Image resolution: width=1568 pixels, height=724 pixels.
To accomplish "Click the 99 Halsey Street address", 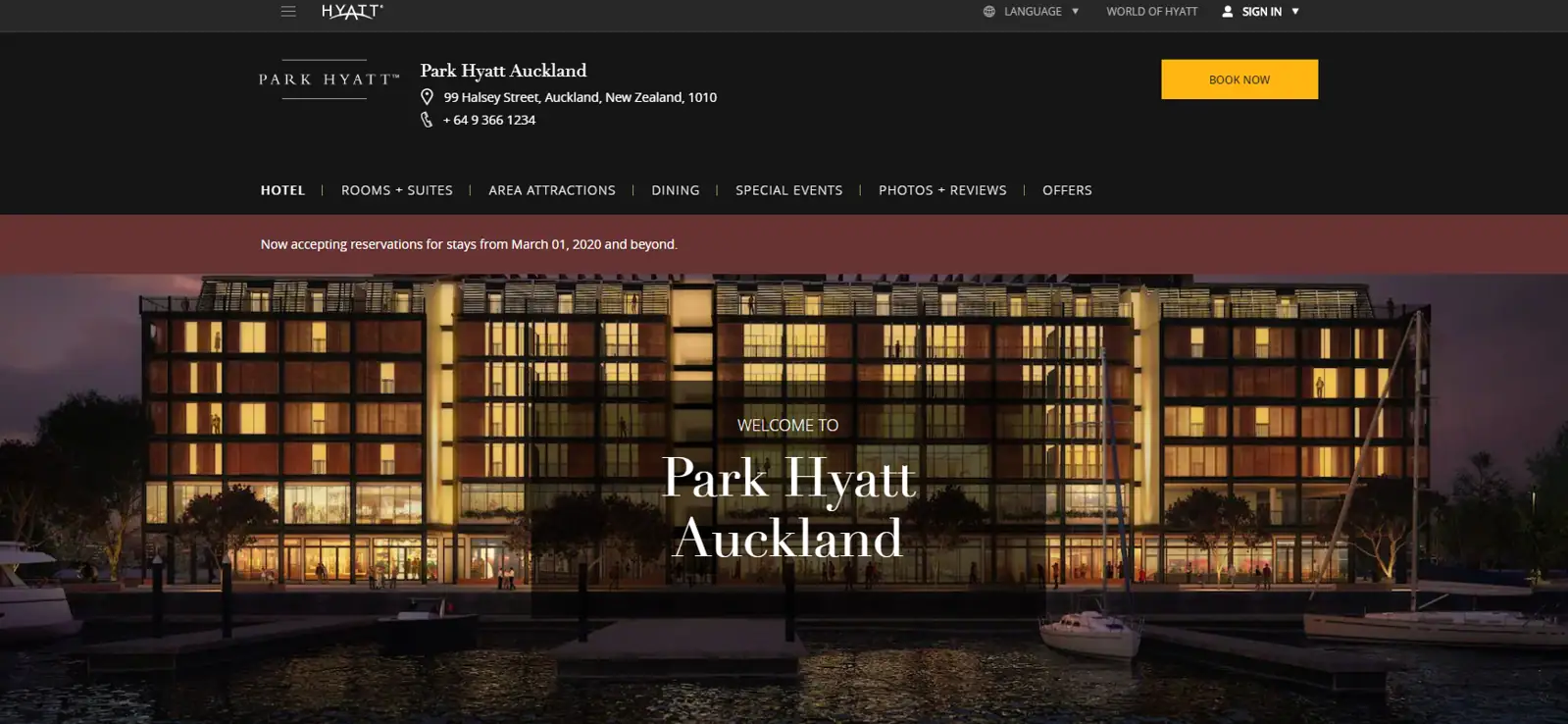I will coord(580,97).
